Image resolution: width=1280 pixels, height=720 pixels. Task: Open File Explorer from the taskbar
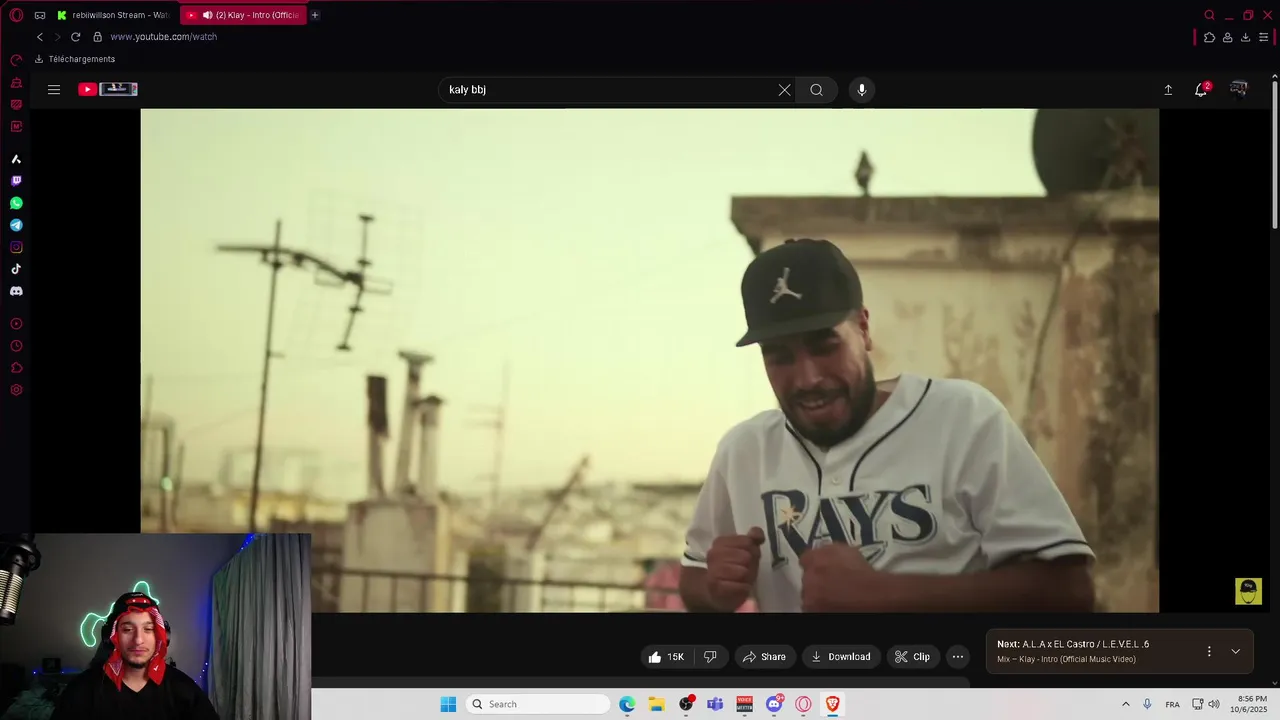pyautogui.click(x=656, y=704)
